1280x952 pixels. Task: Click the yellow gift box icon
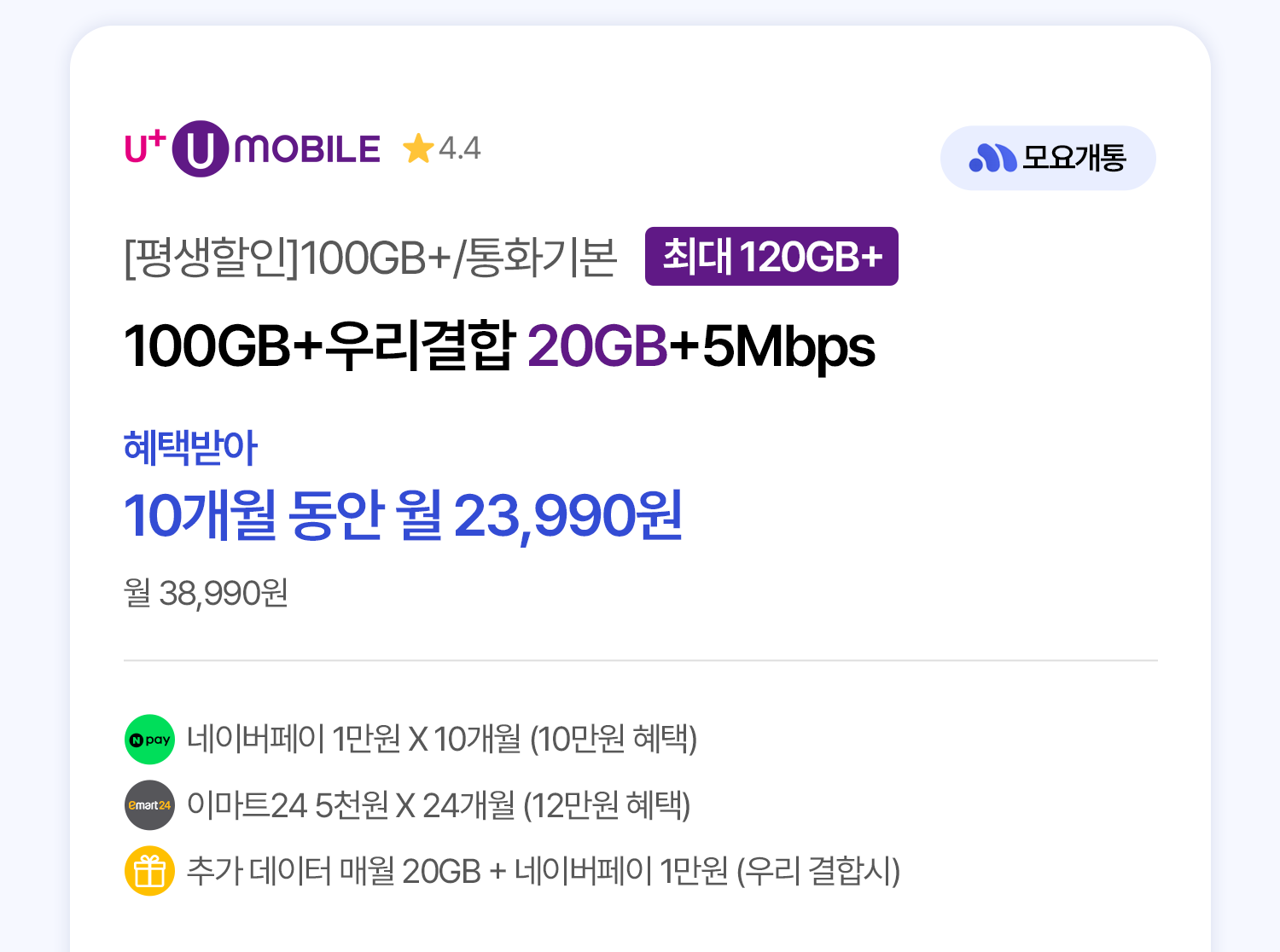click(x=149, y=871)
